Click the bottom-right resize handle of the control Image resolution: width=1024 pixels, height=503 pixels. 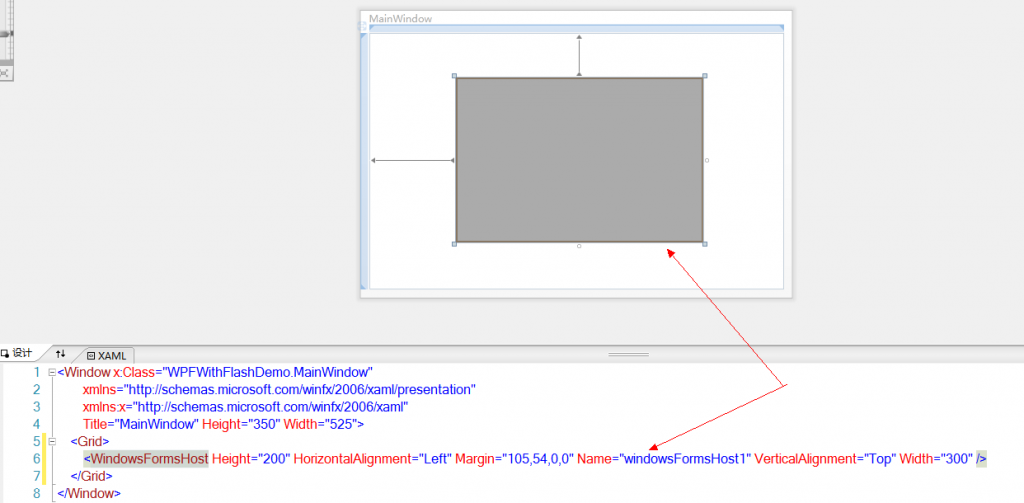(705, 244)
